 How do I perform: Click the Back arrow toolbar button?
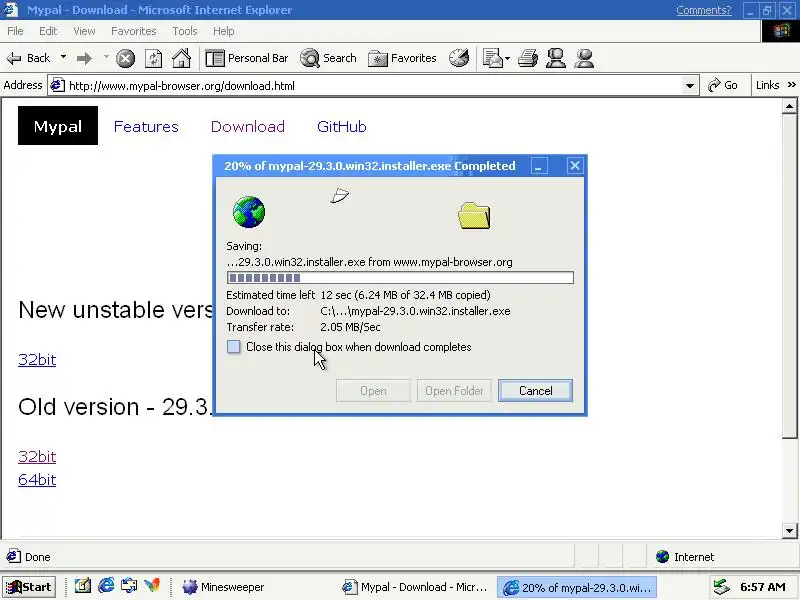click(29, 58)
